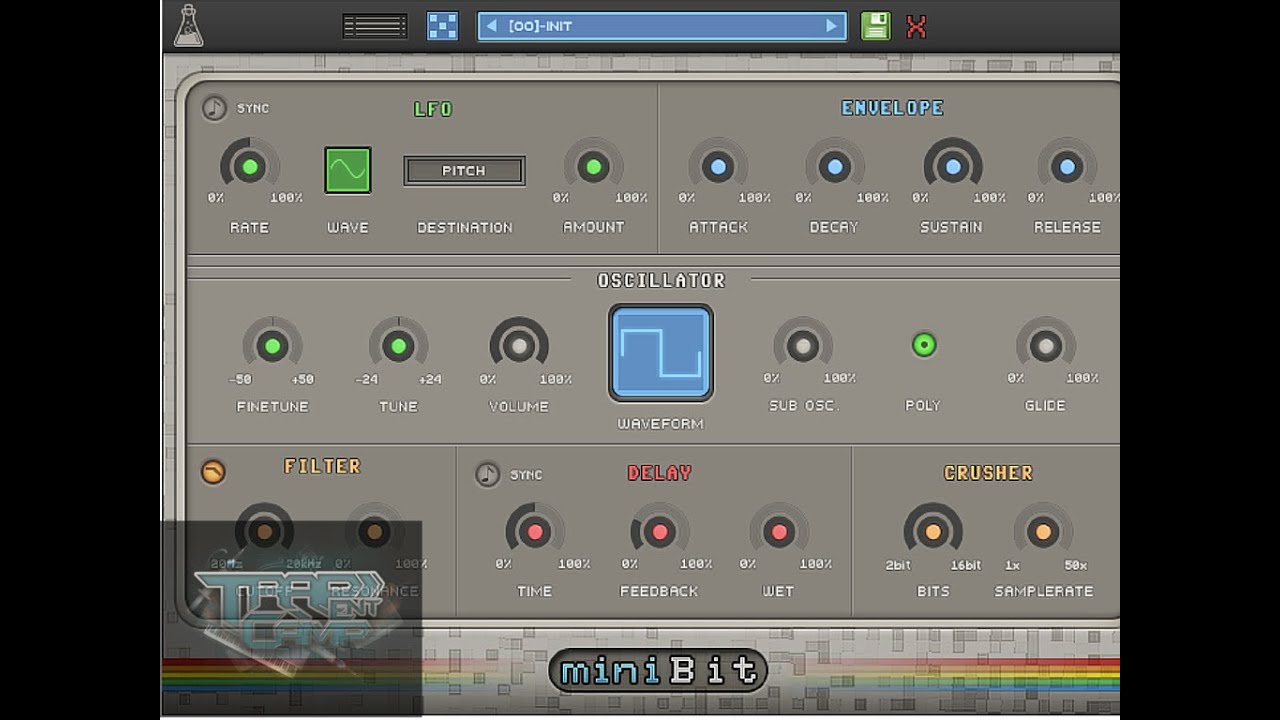Save the current preset with the disk icon
This screenshot has width=1280, height=720.
875,25
